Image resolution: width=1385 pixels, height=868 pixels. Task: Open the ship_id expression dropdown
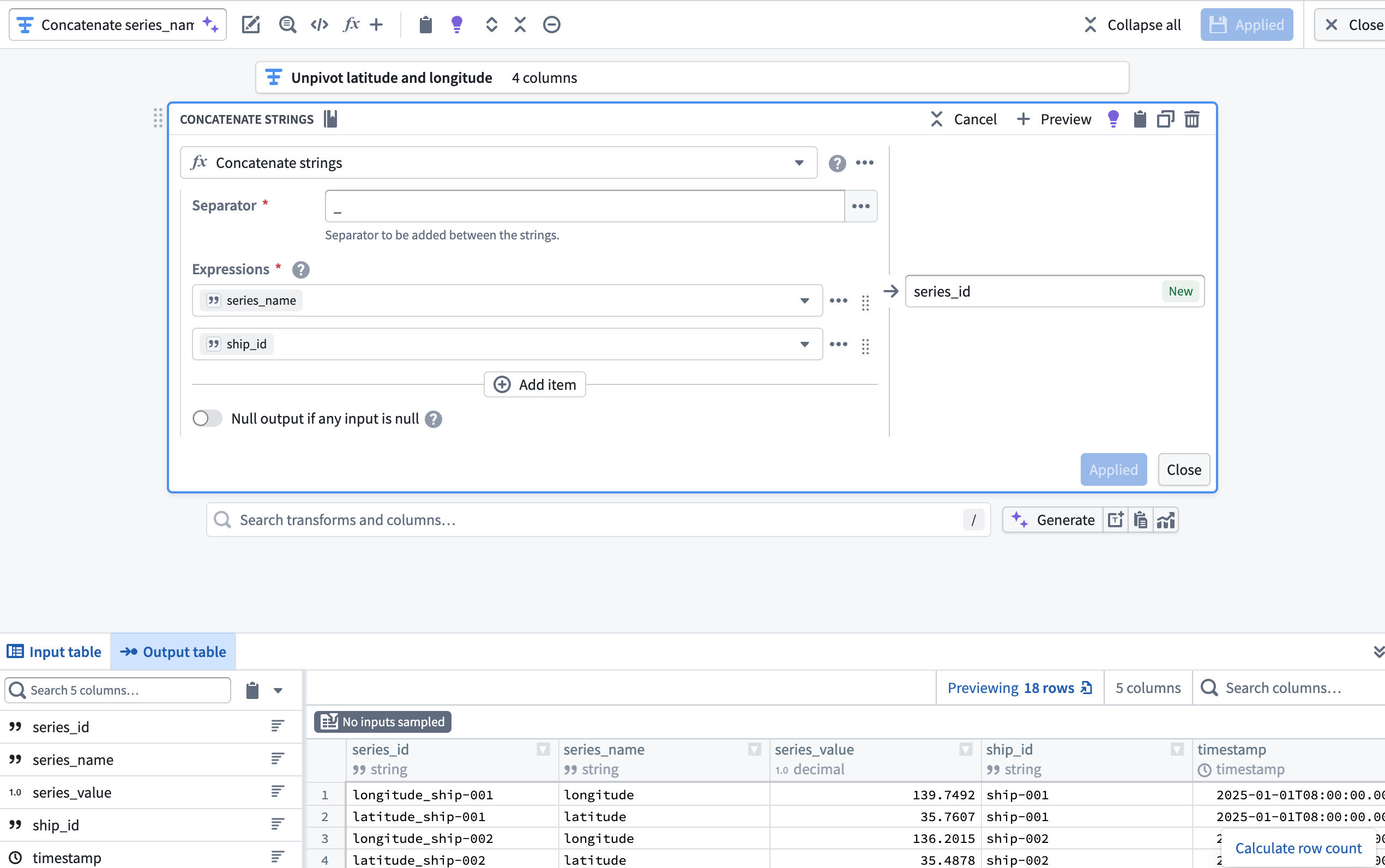click(x=804, y=344)
